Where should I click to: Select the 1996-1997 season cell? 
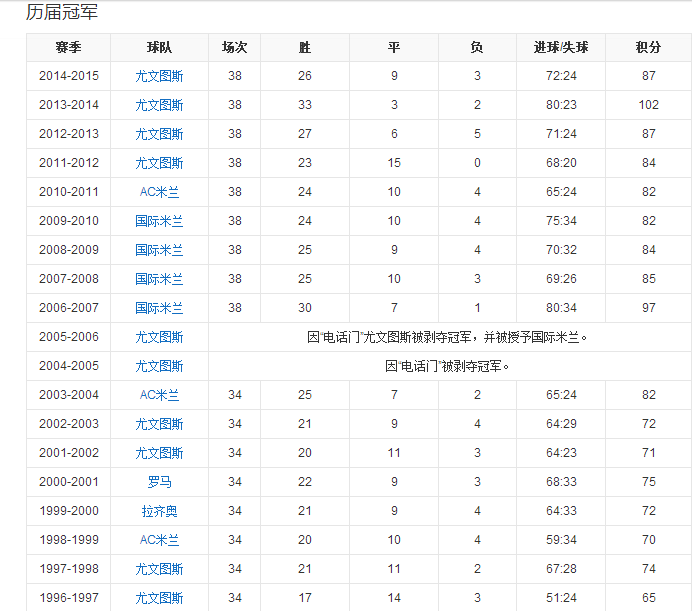[68, 598]
